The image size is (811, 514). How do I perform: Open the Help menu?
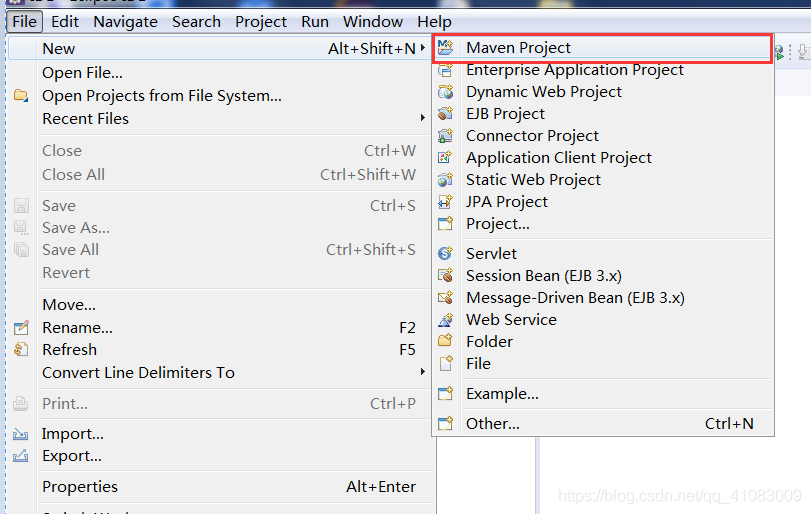(x=434, y=22)
